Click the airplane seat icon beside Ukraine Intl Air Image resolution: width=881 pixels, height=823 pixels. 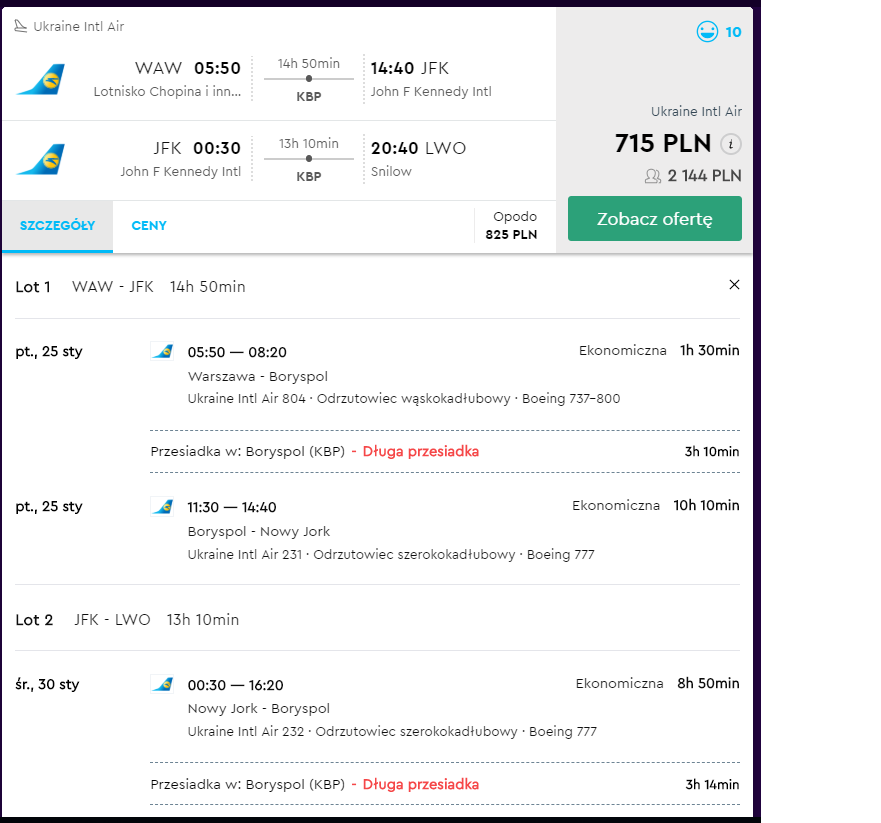point(21,26)
